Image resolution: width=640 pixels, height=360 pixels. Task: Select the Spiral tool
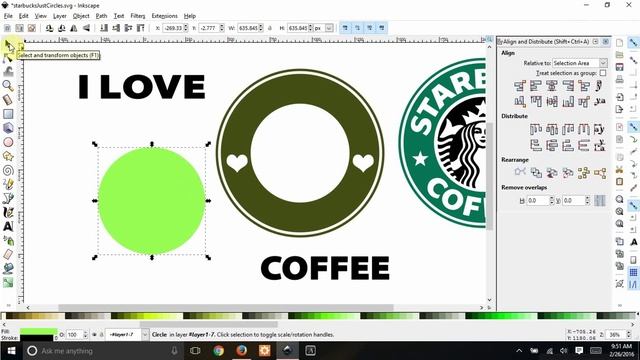click(x=8, y=170)
